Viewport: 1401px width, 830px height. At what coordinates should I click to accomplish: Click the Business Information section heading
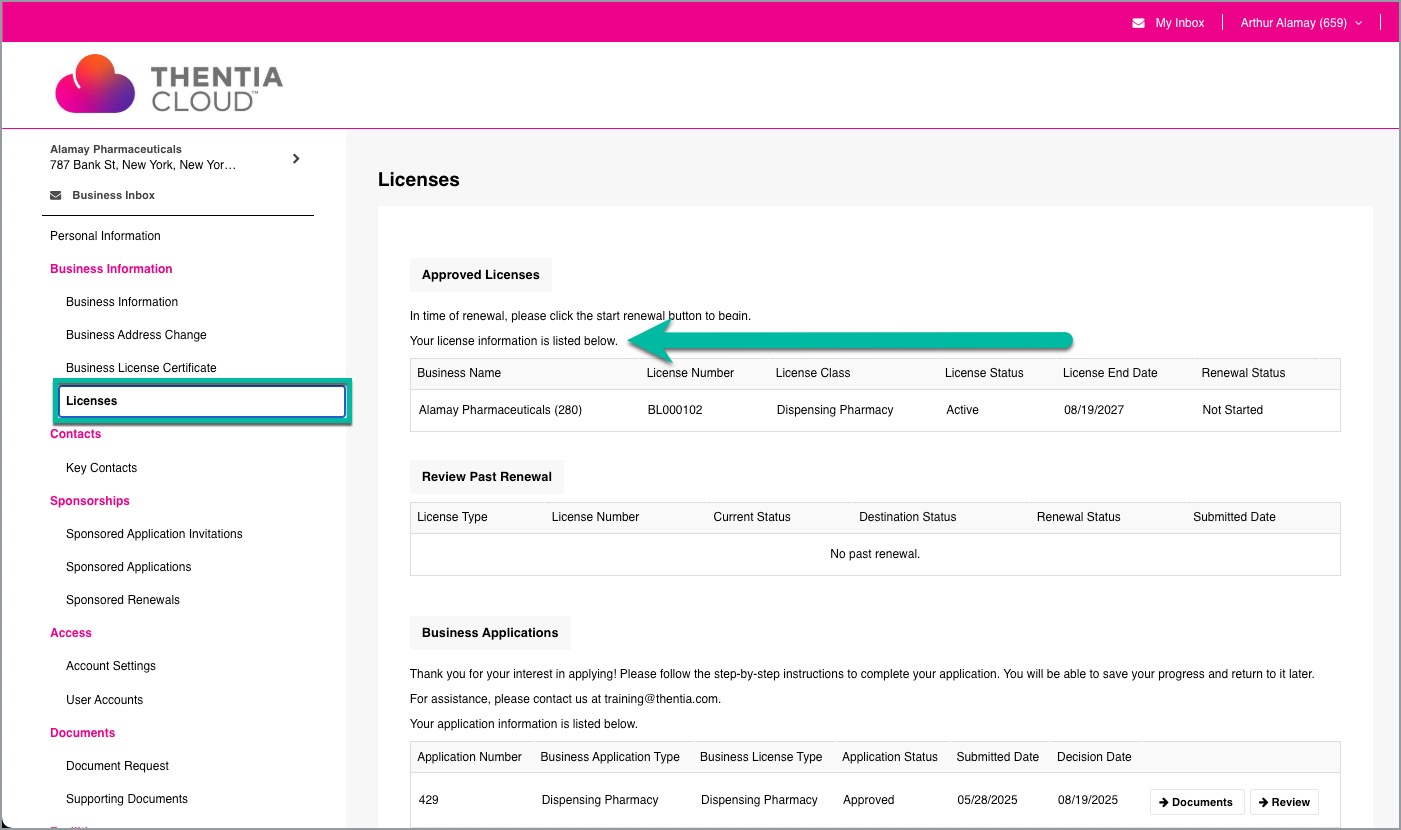111,269
